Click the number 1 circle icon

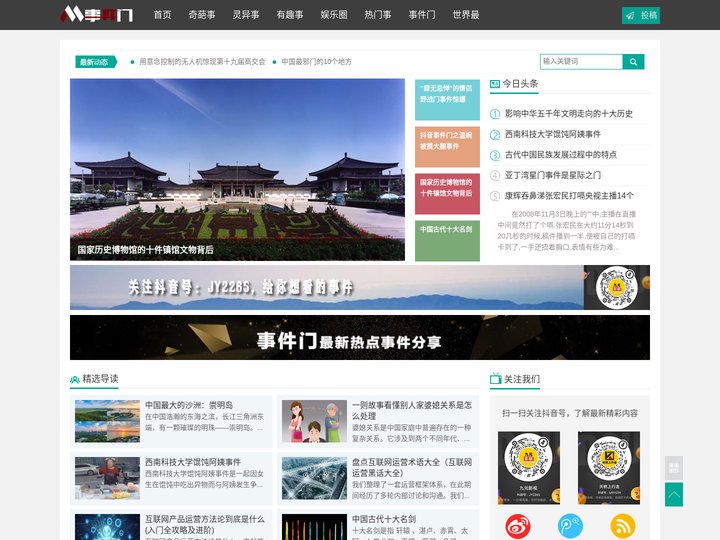(495, 114)
